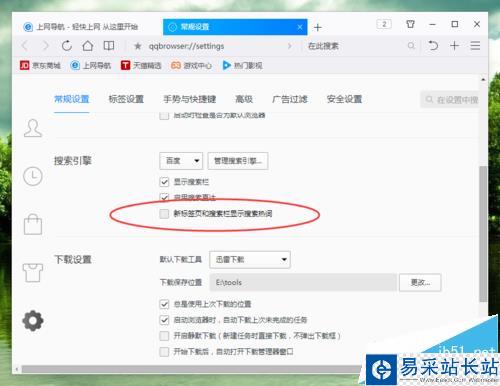Image resolution: width=500 pixels, height=386 pixels.
Task: Toggle the default browser check checkbox
Action: pyautogui.click(x=164, y=116)
